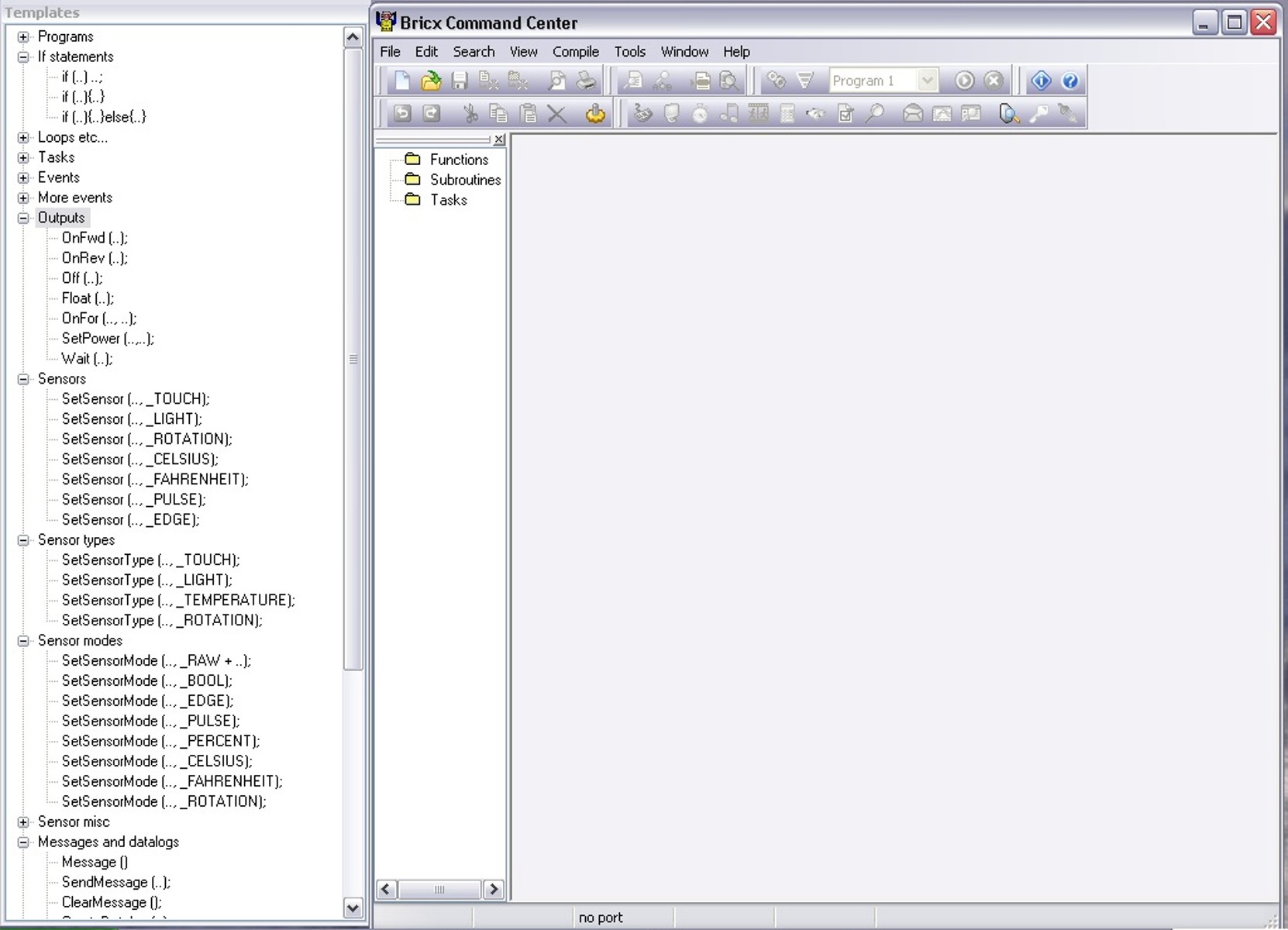Open the Tools menu

(x=629, y=51)
